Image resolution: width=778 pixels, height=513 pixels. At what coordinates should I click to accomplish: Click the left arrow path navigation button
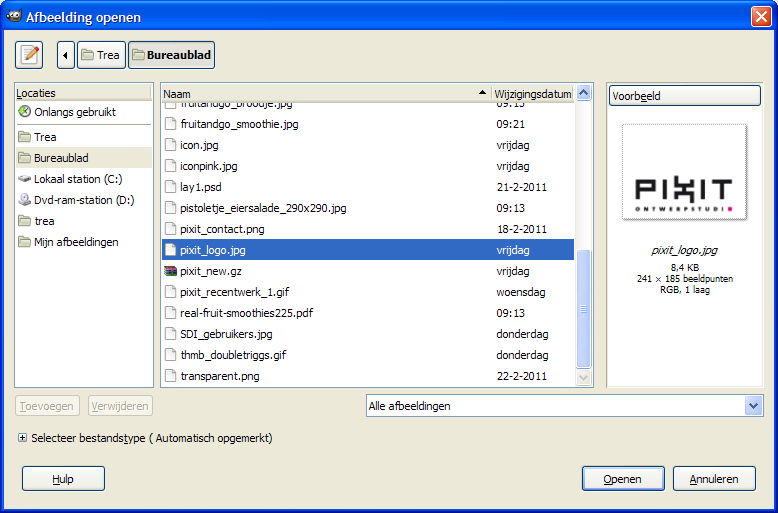(65, 55)
